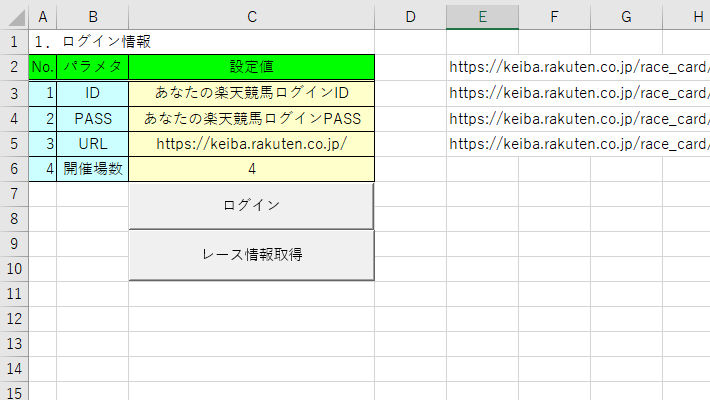Select column A header
The height and width of the screenshot is (400, 710).
click(x=43, y=17)
